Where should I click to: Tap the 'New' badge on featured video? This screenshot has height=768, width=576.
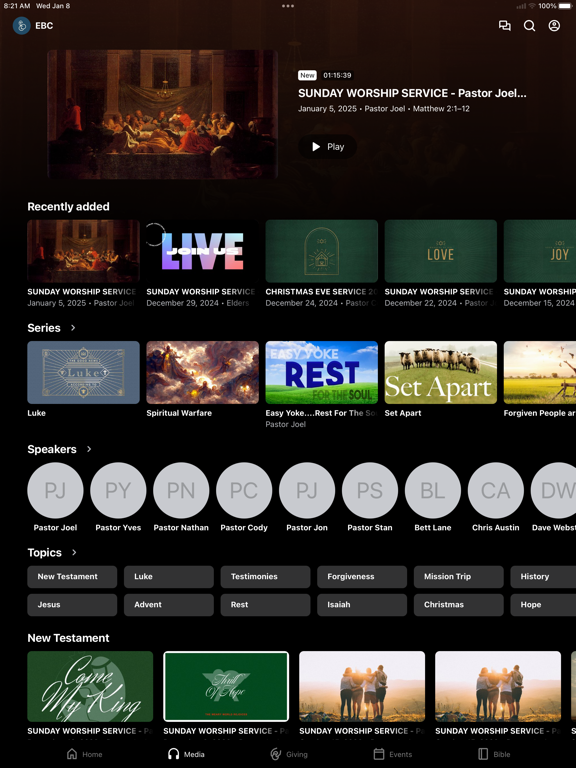coord(307,75)
